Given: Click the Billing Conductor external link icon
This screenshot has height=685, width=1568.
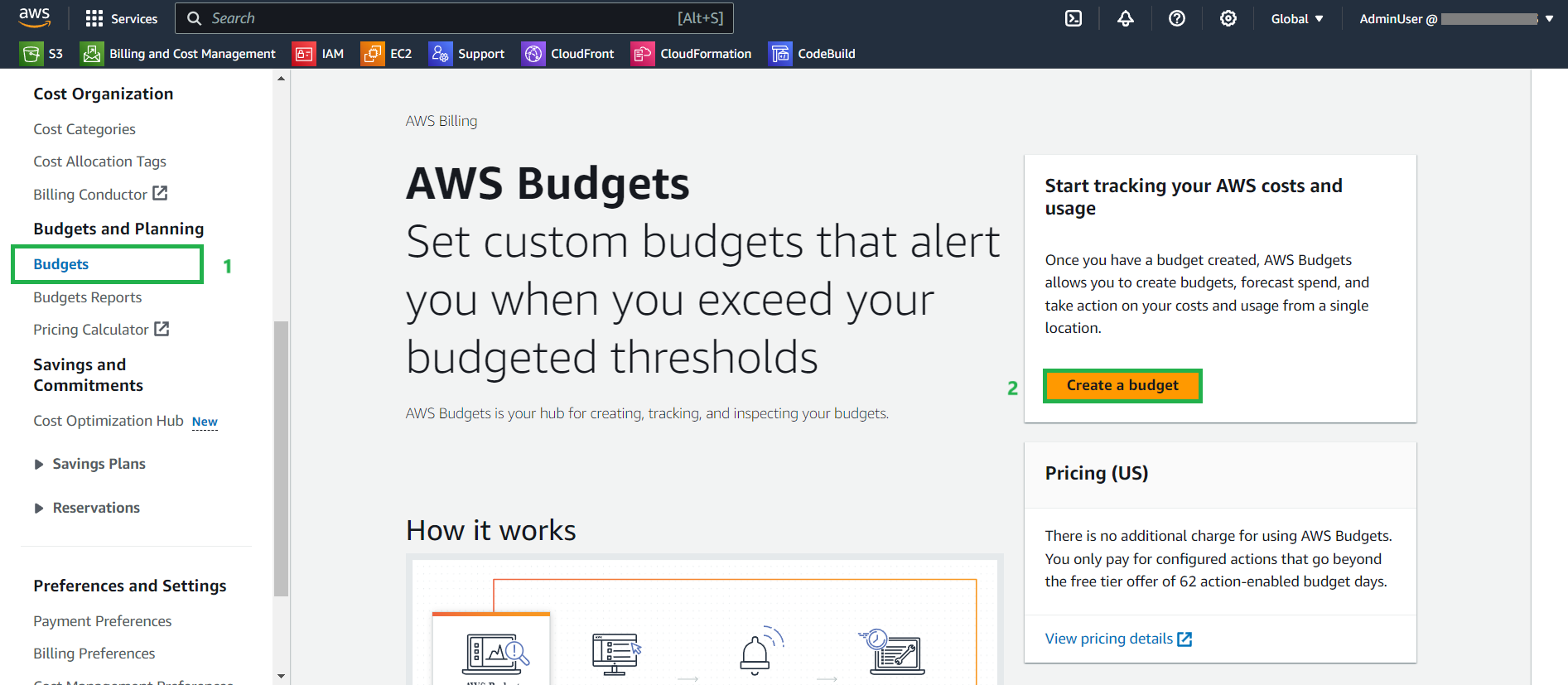Looking at the screenshot, I should 160,193.
